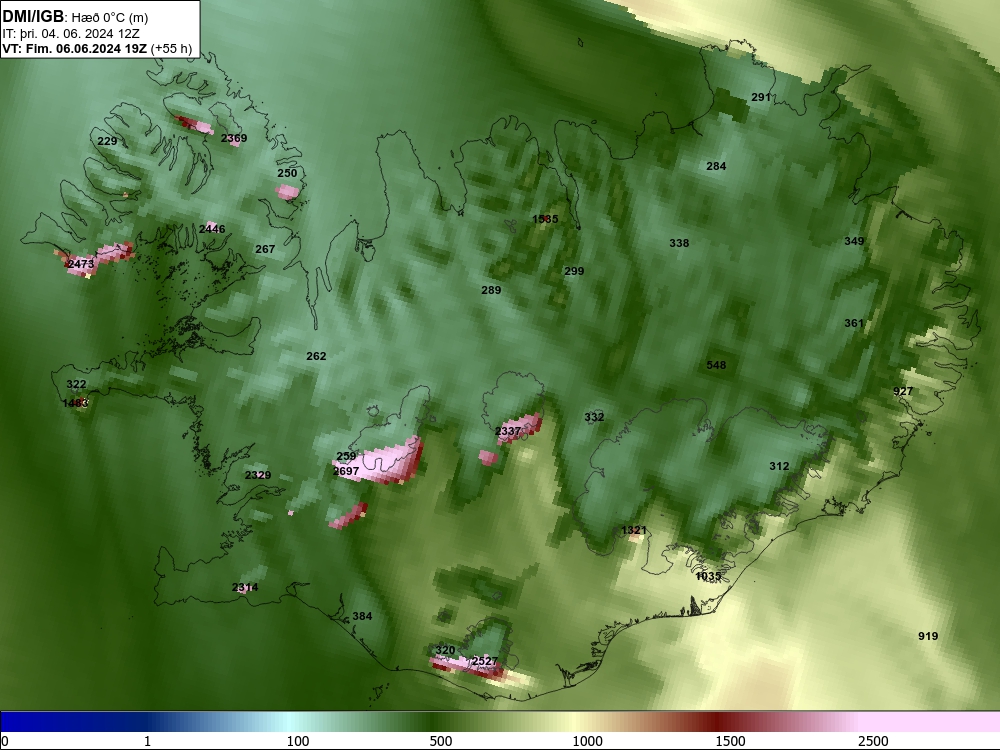Click the map value '250'
Image resolution: width=1000 pixels, height=750 pixels.
(x=287, y=173)
